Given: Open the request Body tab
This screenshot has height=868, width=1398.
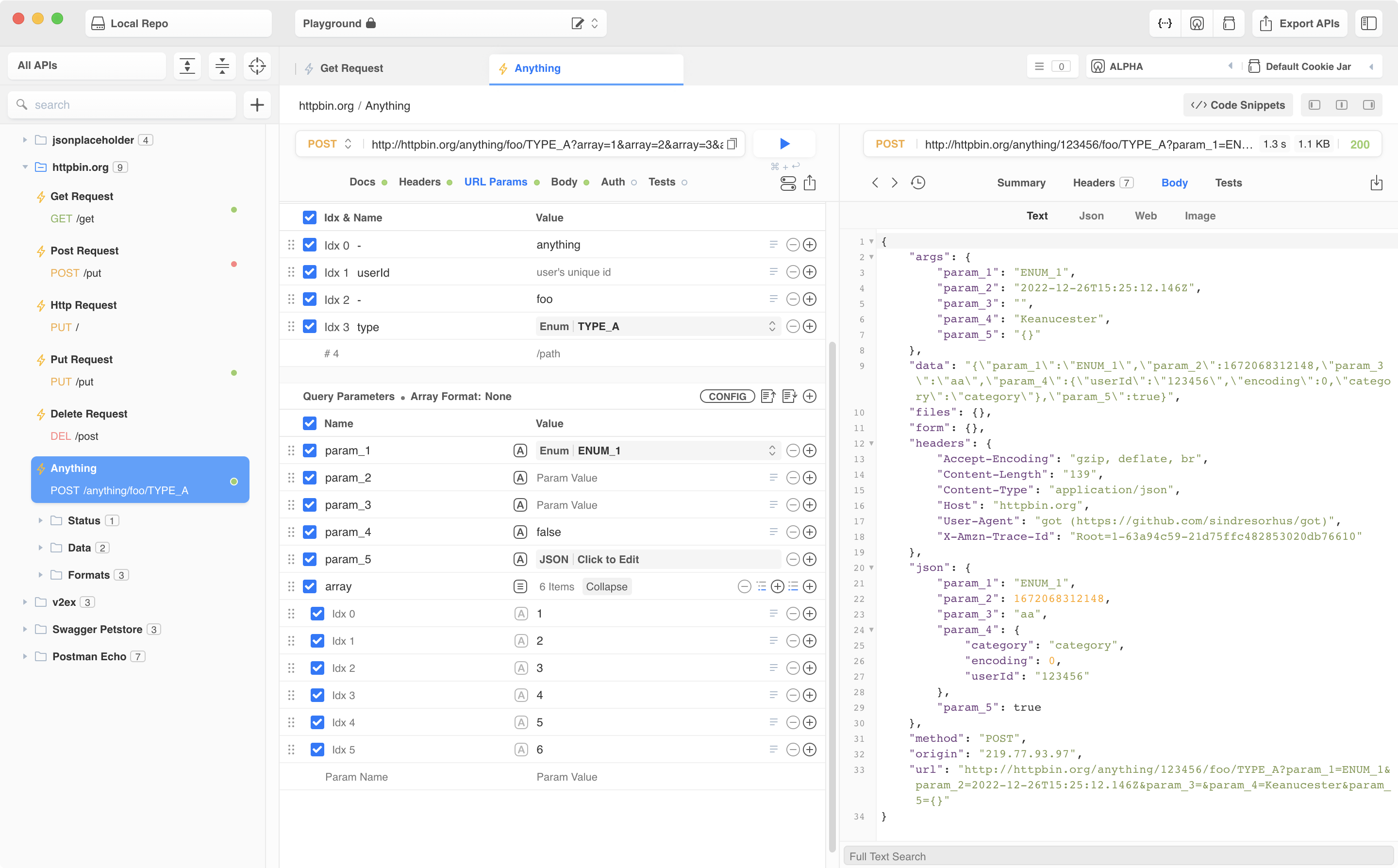Looking at the screenshot, I should click(x=564, y=182).
